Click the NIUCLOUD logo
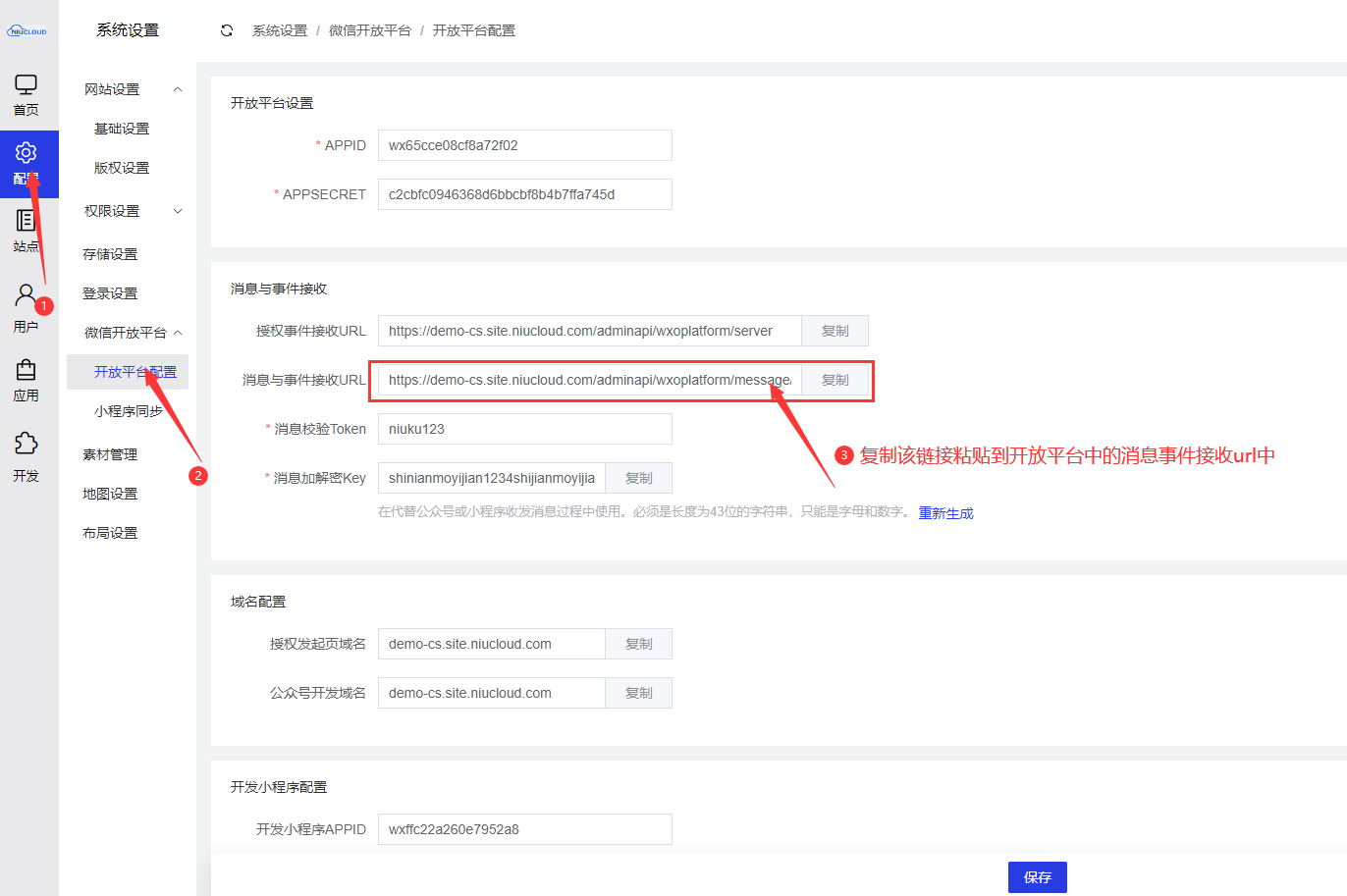Image resolution: width=1347 pixels, height=896 pixels. (27, 30)
